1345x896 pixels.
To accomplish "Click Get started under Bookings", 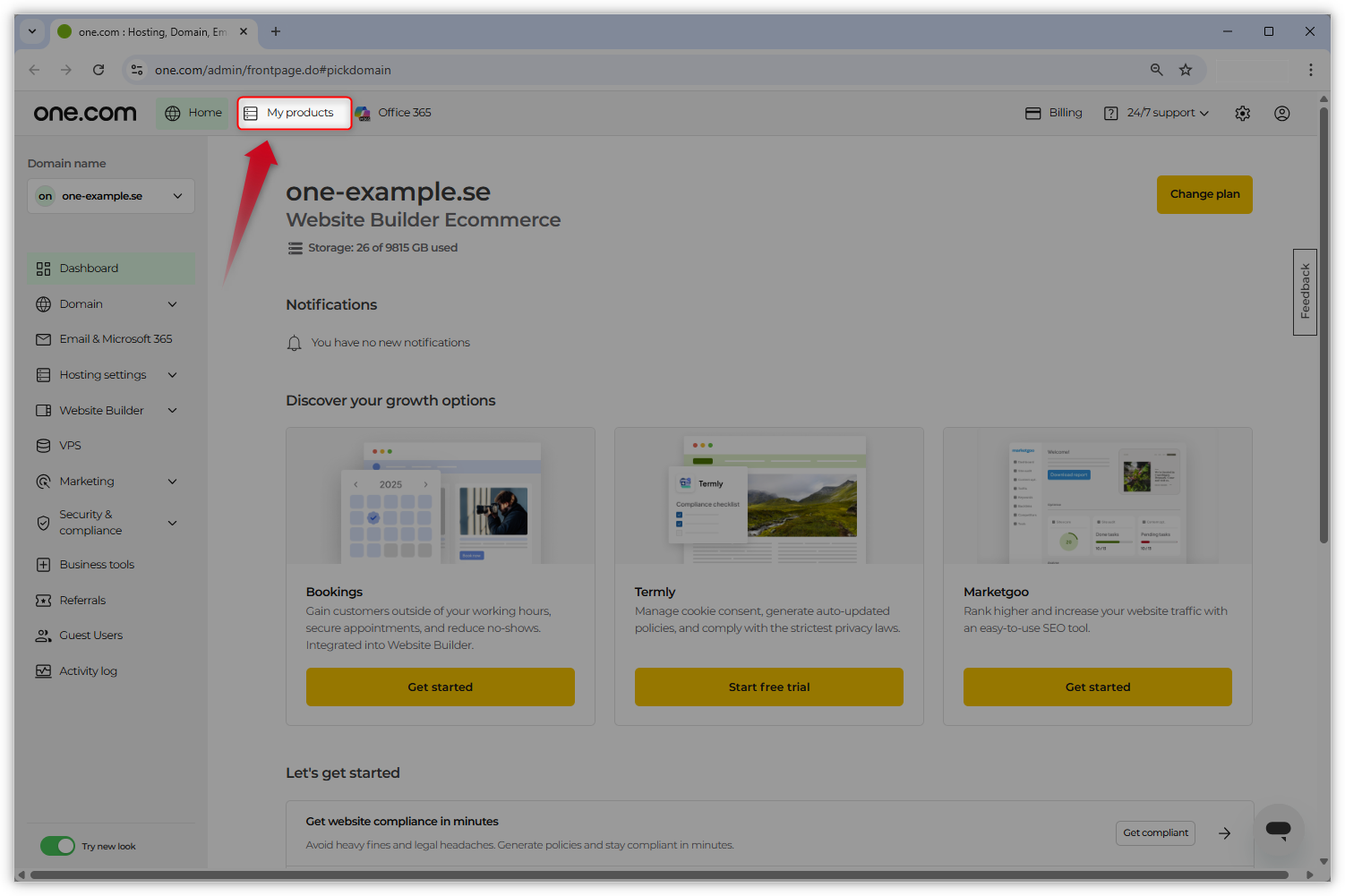I will [441, 687].
